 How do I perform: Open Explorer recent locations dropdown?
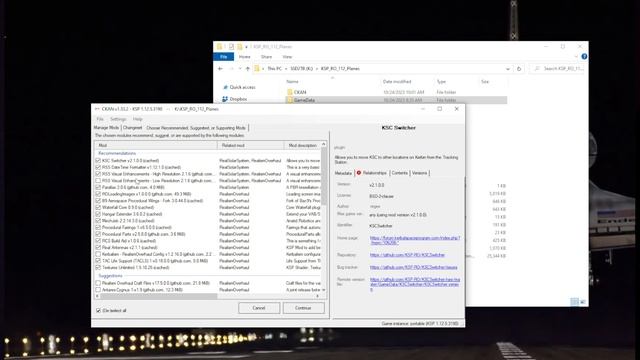pos(240,69)
